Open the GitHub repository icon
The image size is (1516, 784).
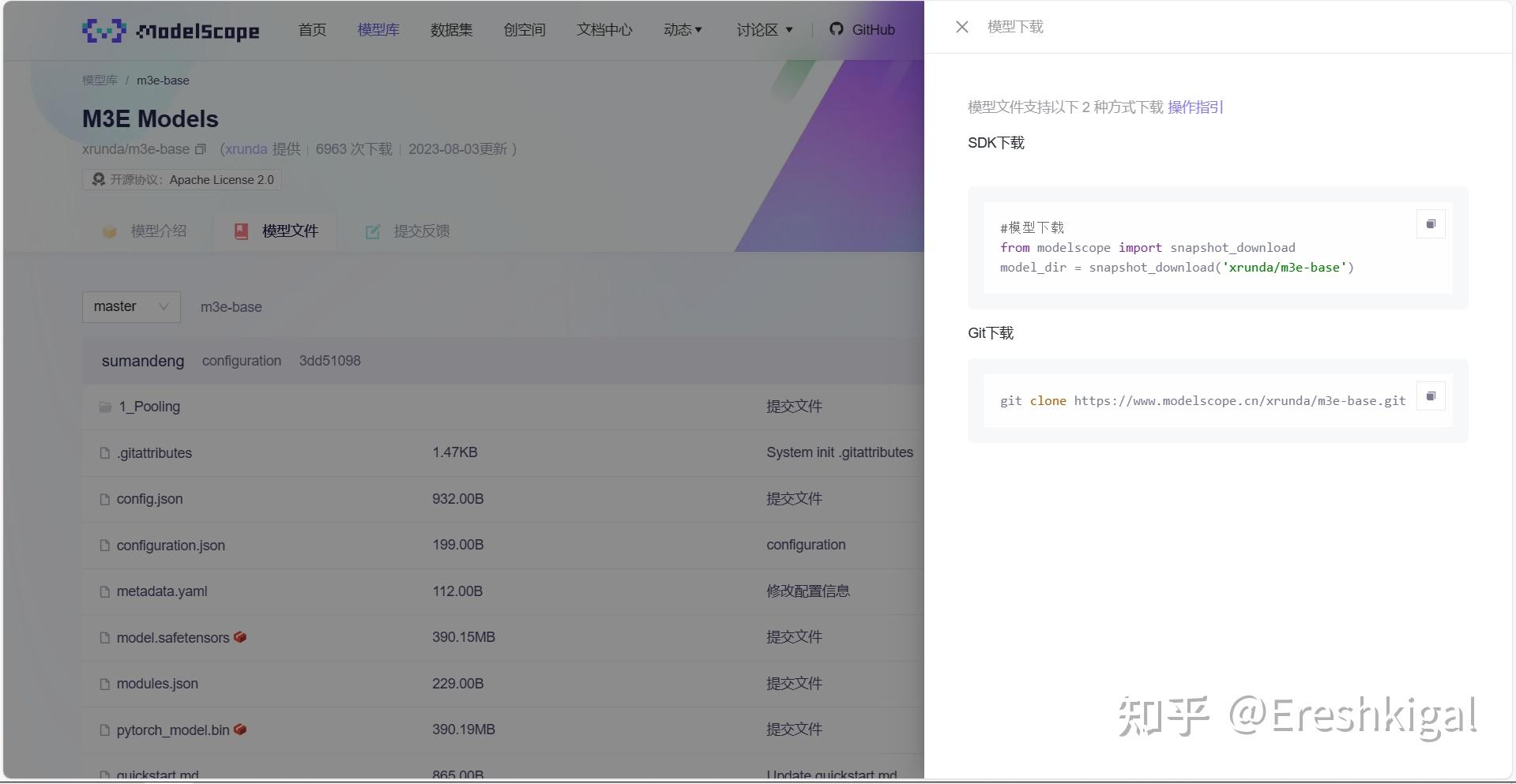pyautogui.click(x=837, y=29)
